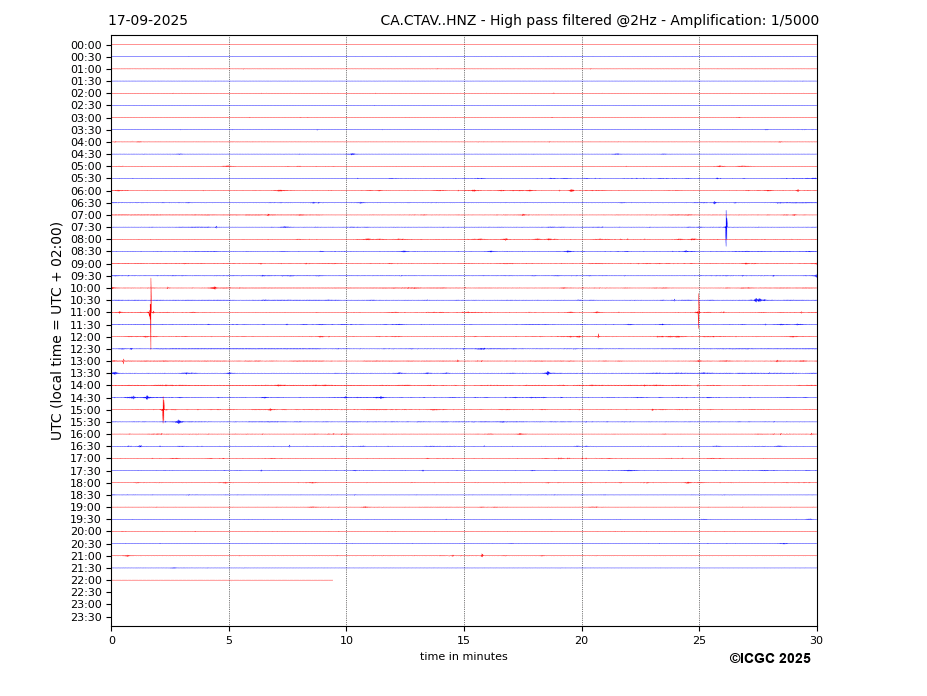Viewport: 927px width, 696px height.
Task: Click the 12:30 row time label
Action: click(x=86, y=349)
